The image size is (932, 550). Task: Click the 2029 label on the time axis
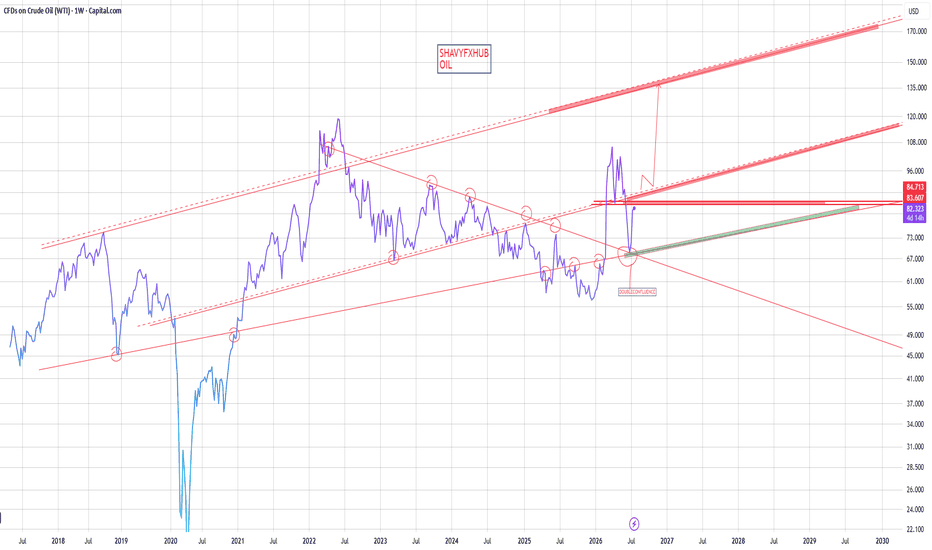810,542
